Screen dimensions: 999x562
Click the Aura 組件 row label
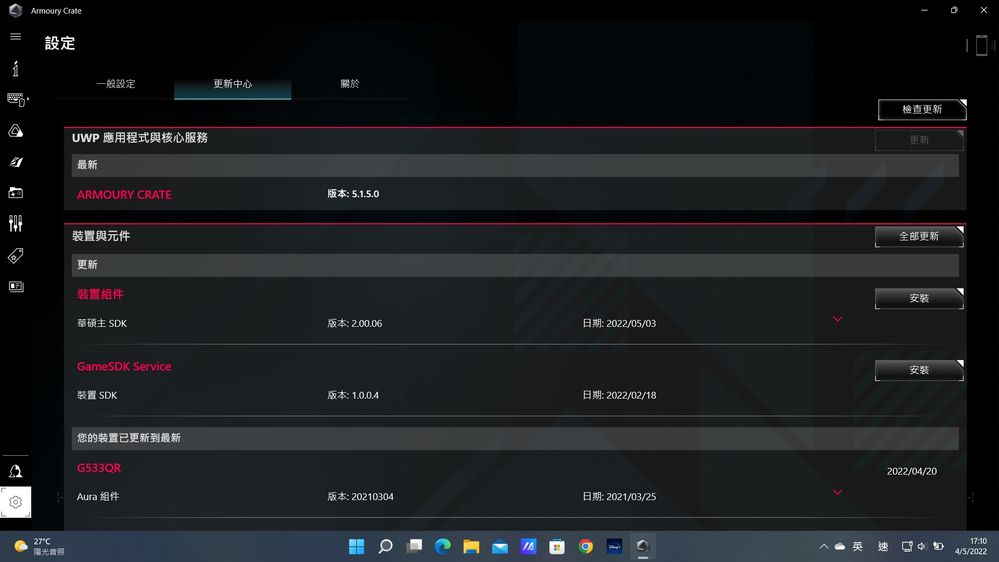(98, 496)
